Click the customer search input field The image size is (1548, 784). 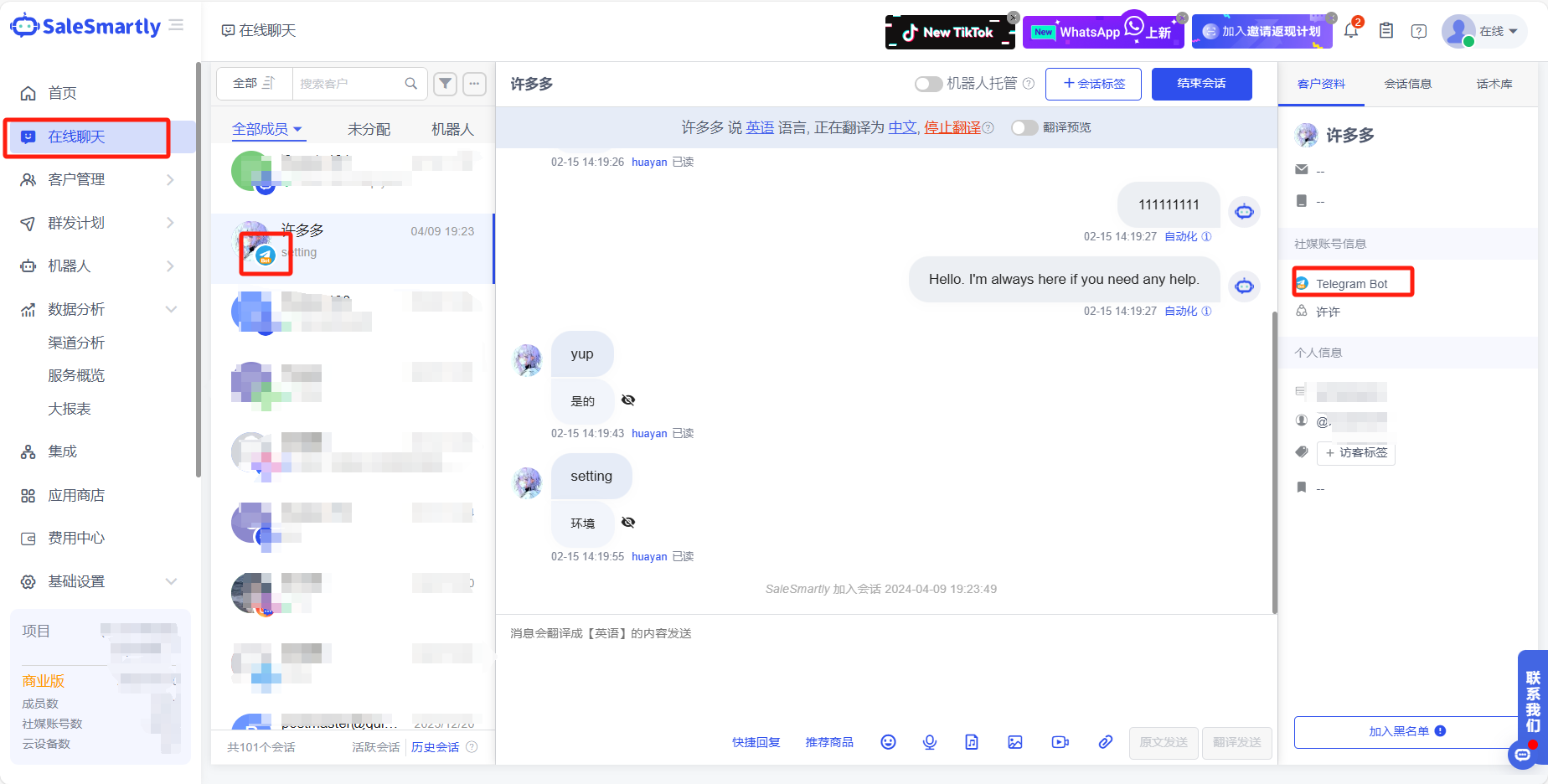click(x=352, y=84)
